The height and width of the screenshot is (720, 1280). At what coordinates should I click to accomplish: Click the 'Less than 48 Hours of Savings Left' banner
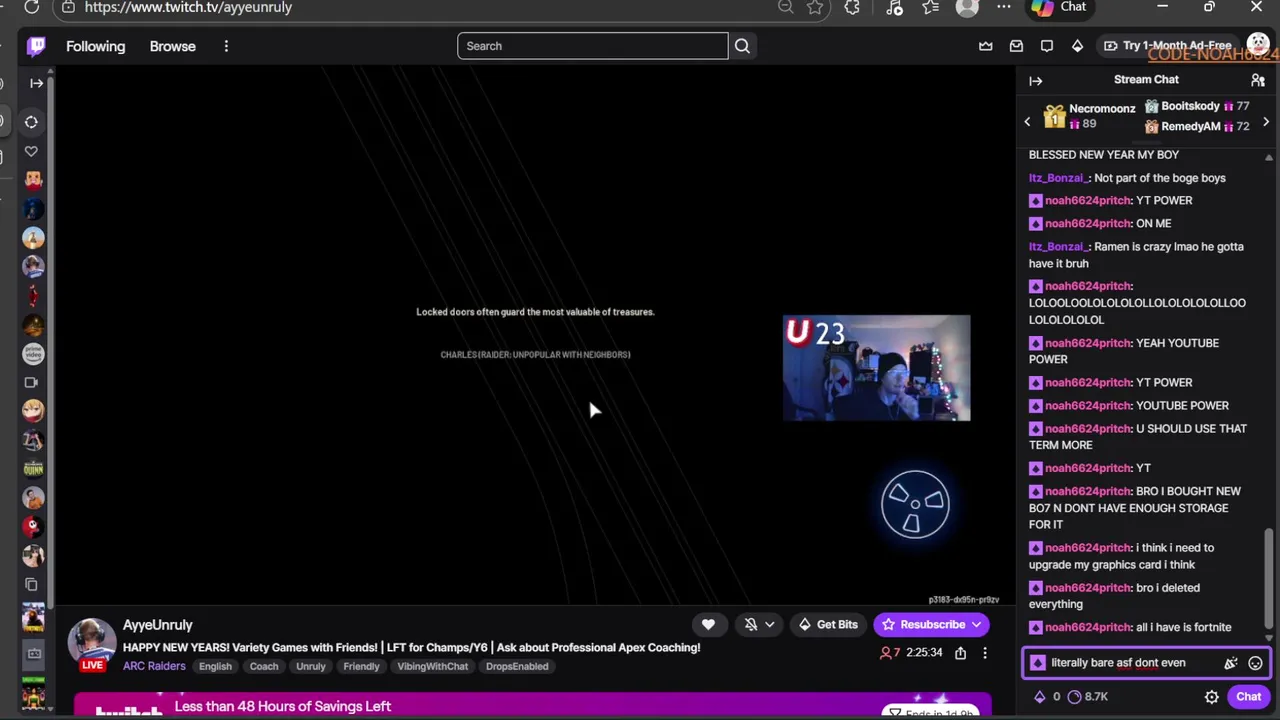[x=532, y=706]
